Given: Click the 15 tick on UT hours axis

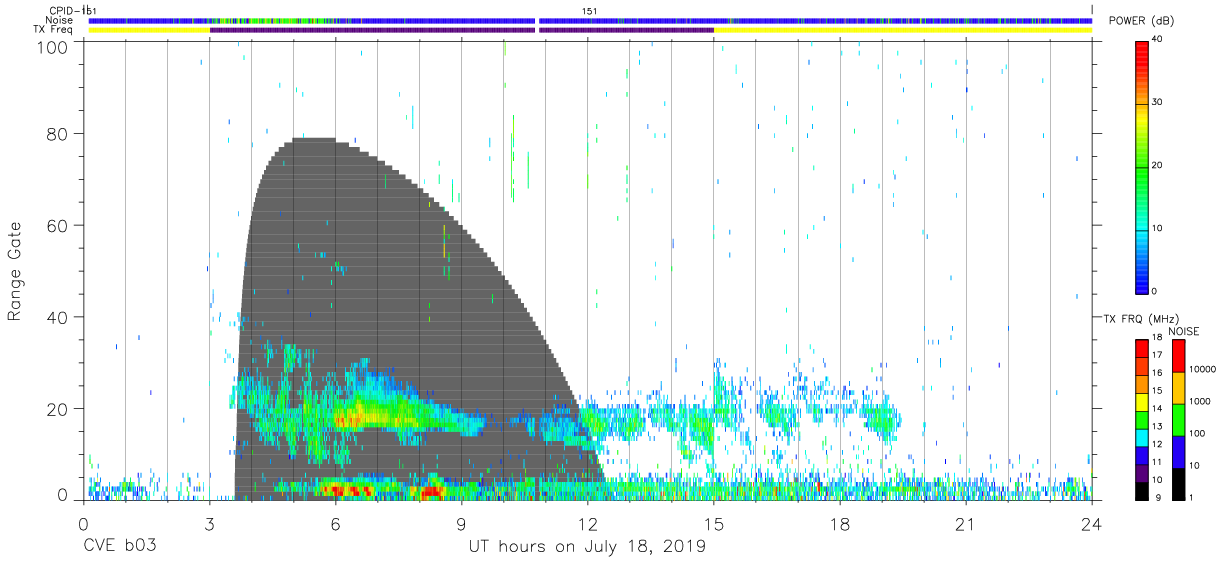Looking at the screenshot, I should (714, 524).
